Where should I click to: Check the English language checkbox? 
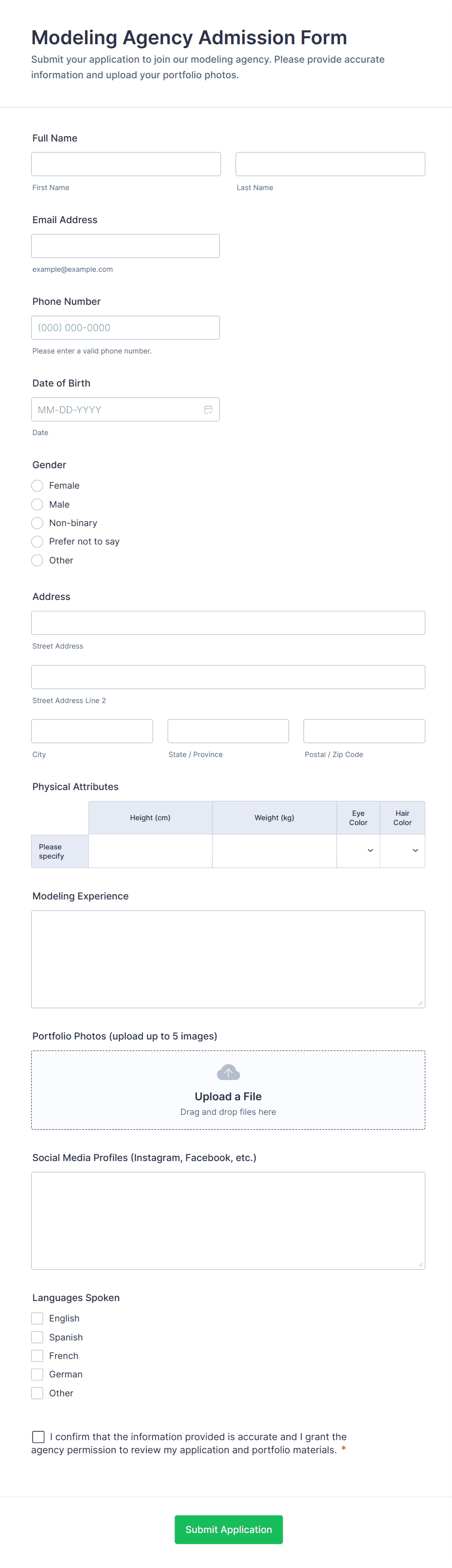[x=38, y=1319]
